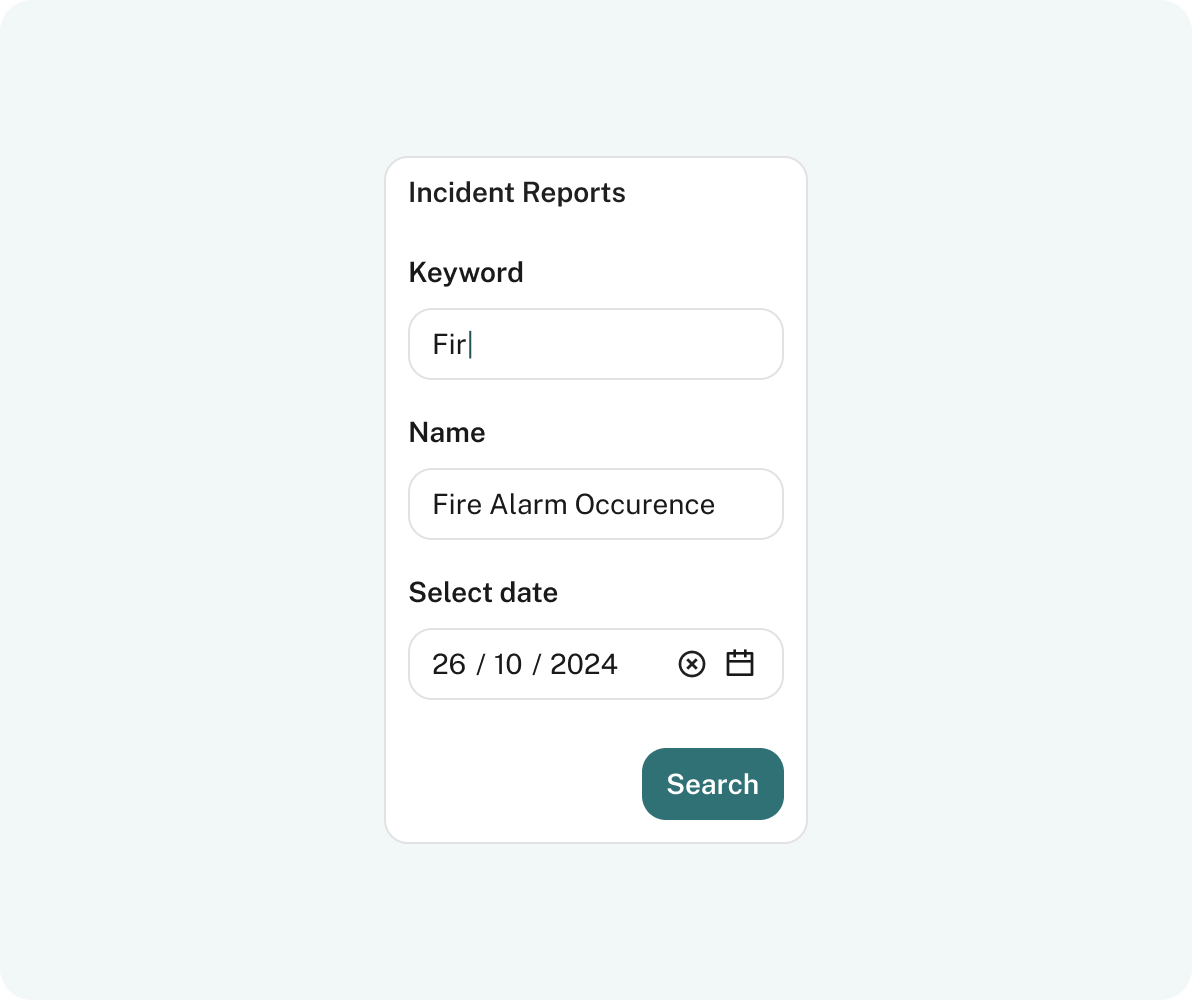The image size is (1192, 1000).
Task: Open the calendar date picker icon
Action: pyautogui.click(x=740, y=663)
